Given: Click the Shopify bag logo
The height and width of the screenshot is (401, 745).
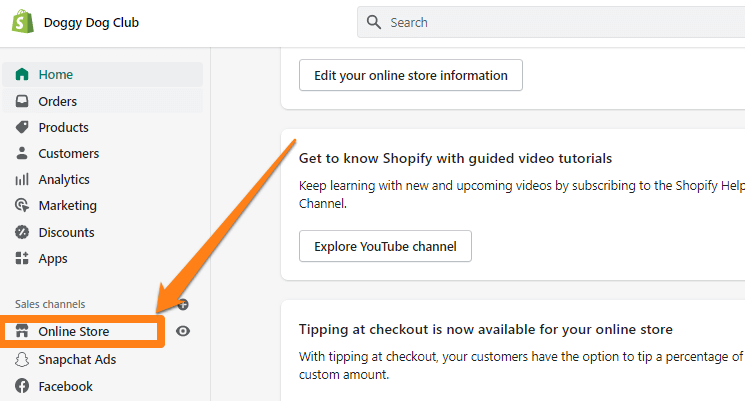Looking at the screenshot, I should click(x=23, y=22).
